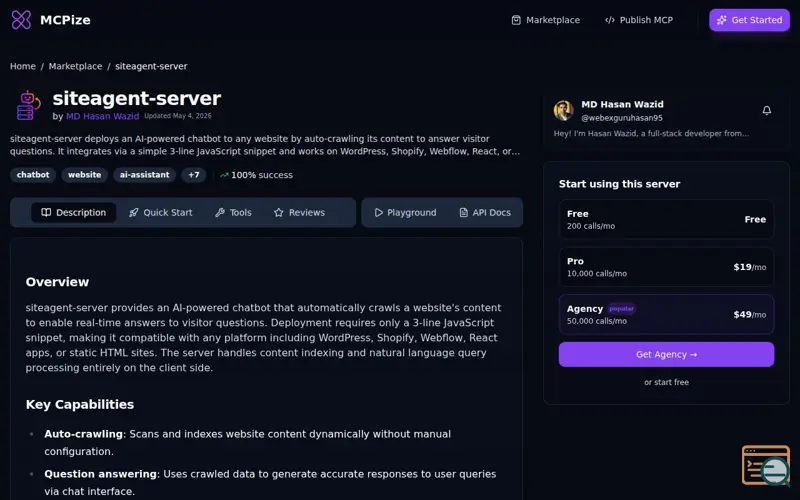
Task: Click the Publish MCP code icon
Action: (x=610, y=20)
